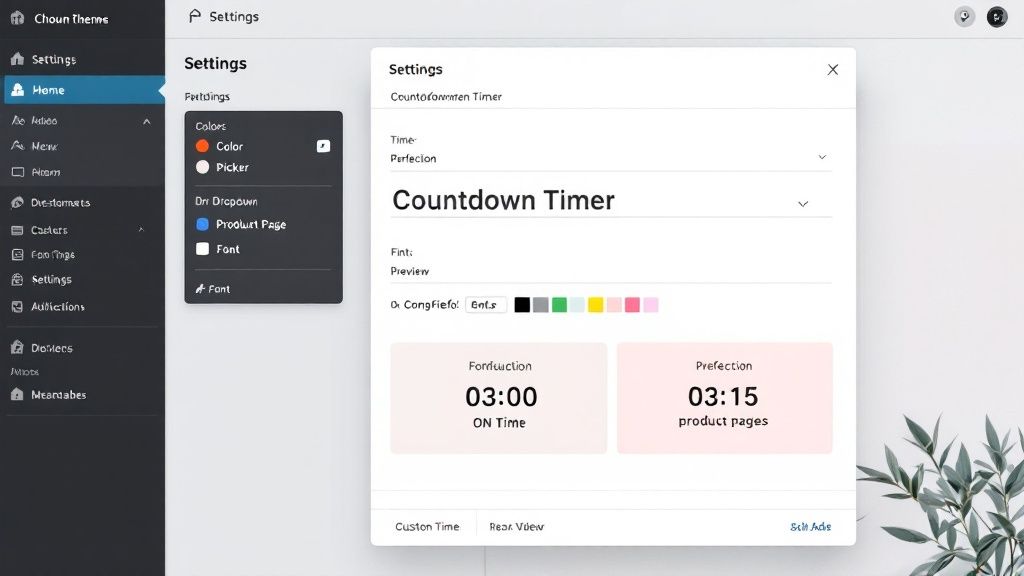Switch to the Custon Time tab
The width and height of the screenshot is (1024, 576).
pyautogui.click(x=427, y=526)
